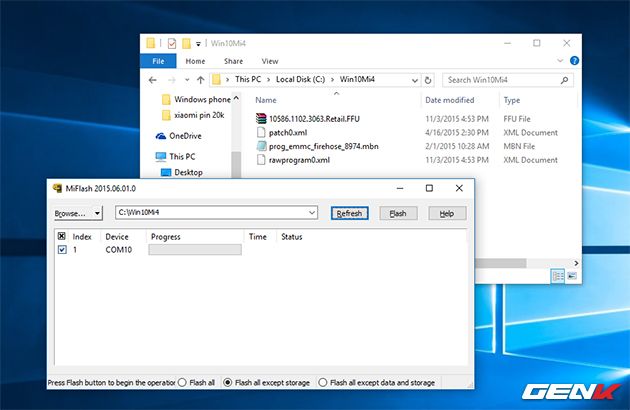Click the Refresh button in MiFlash
The image size is (630, 410).
point(349,213)
